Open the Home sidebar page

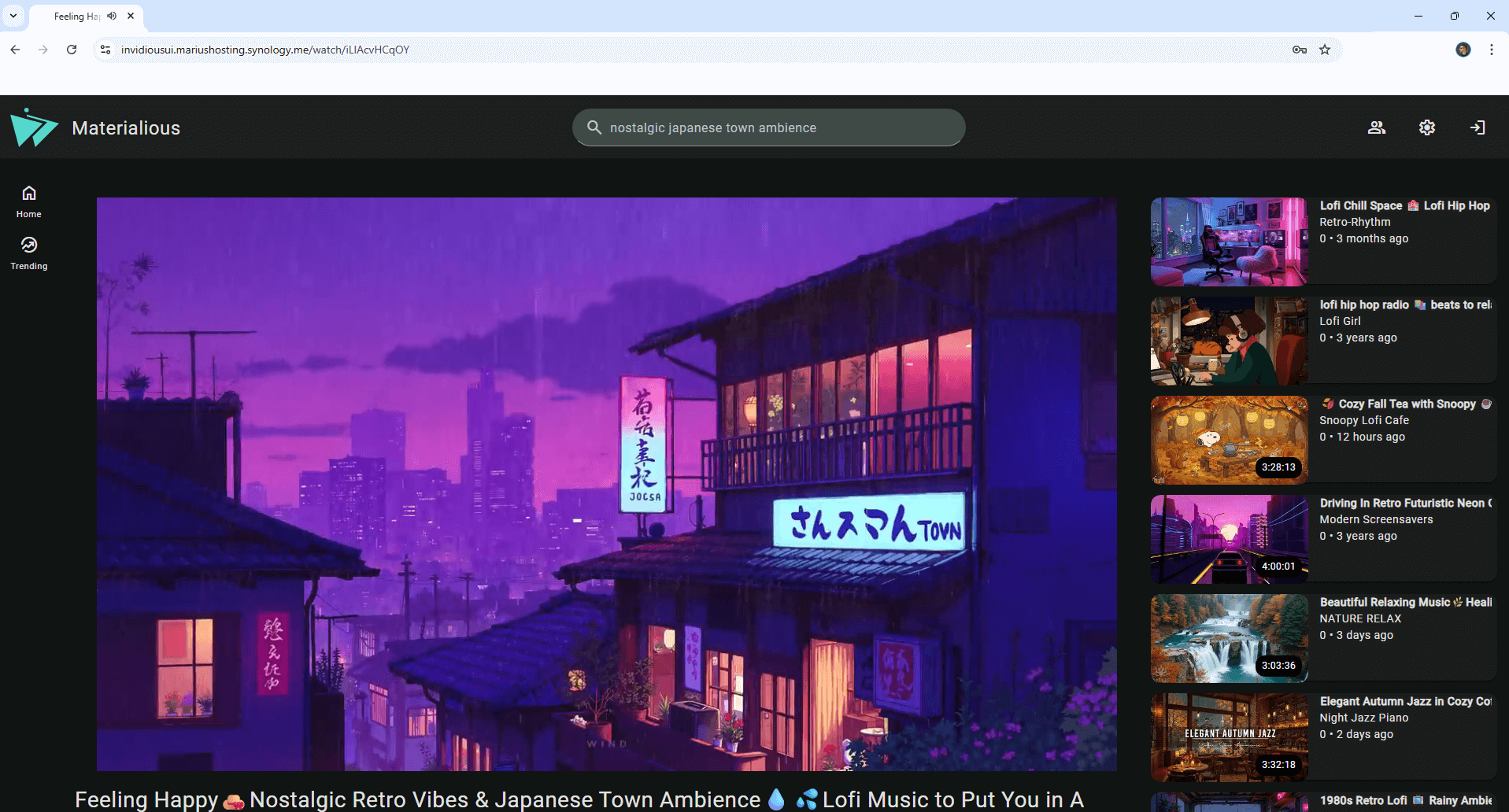(x=29, y=201)
